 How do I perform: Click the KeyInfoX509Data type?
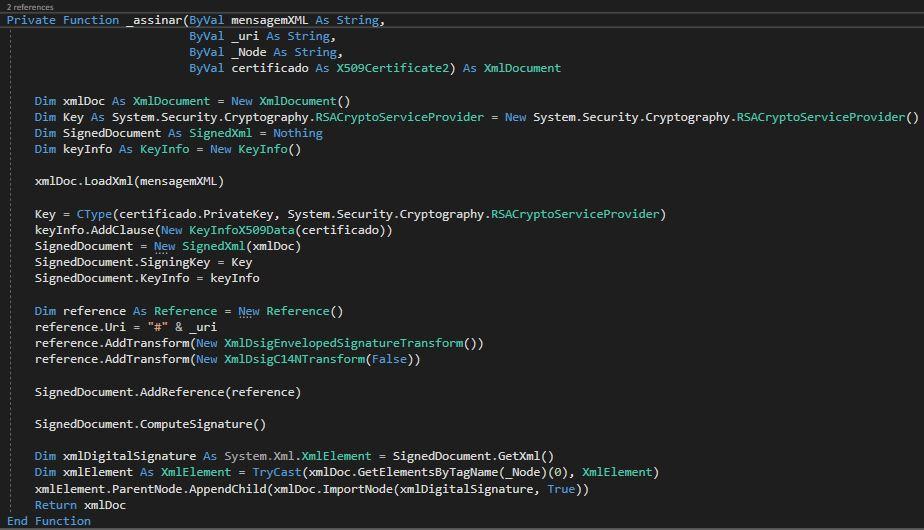[242, 230]
